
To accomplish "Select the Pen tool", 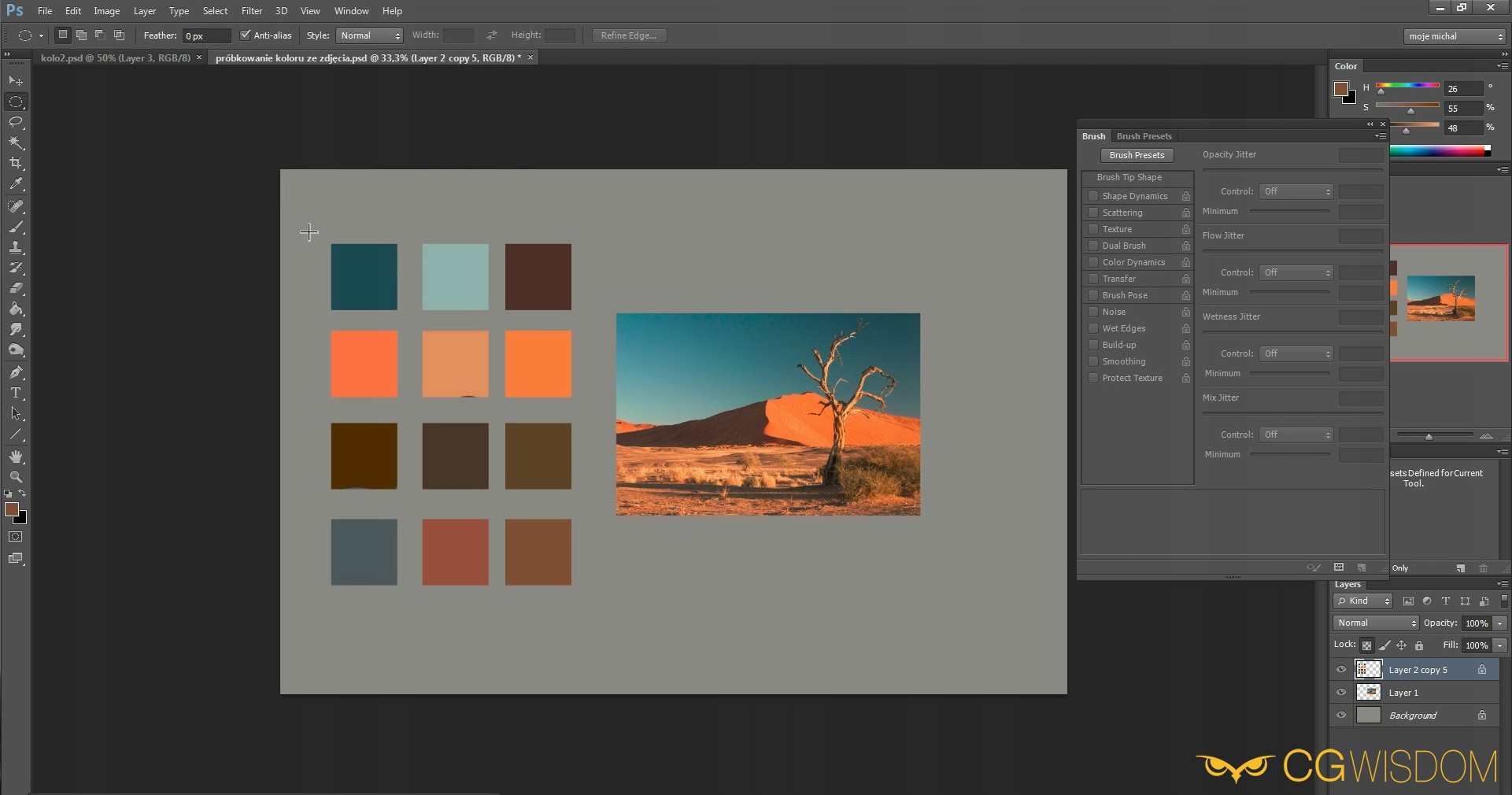I will click(x=16, y=372).
